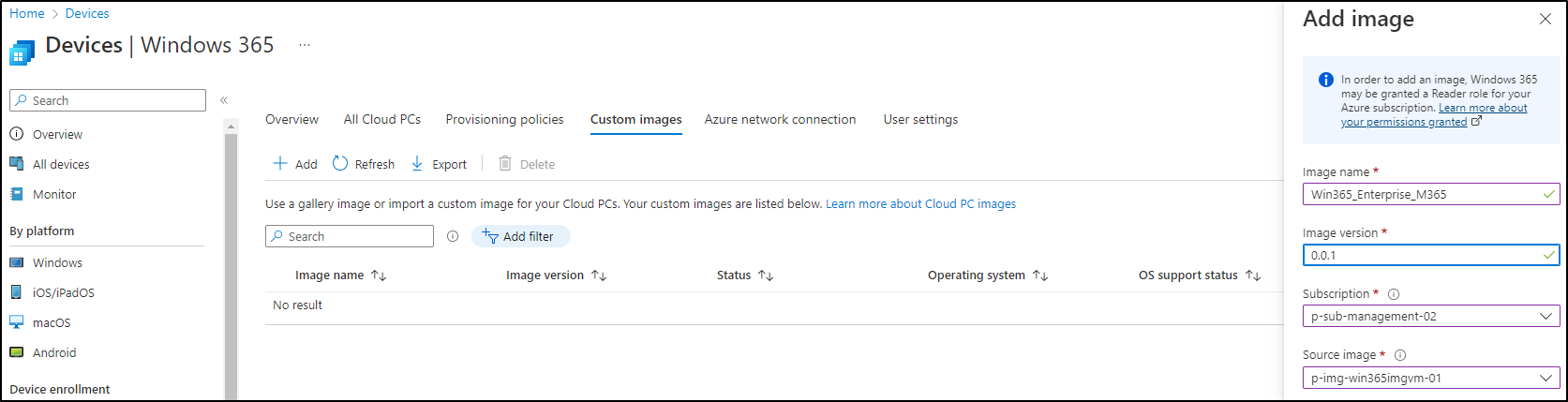Viewport: 1568px width, 402px height.
Task: Click the Add plus icon
Action: pyautogui.click(x=280, y=163)
